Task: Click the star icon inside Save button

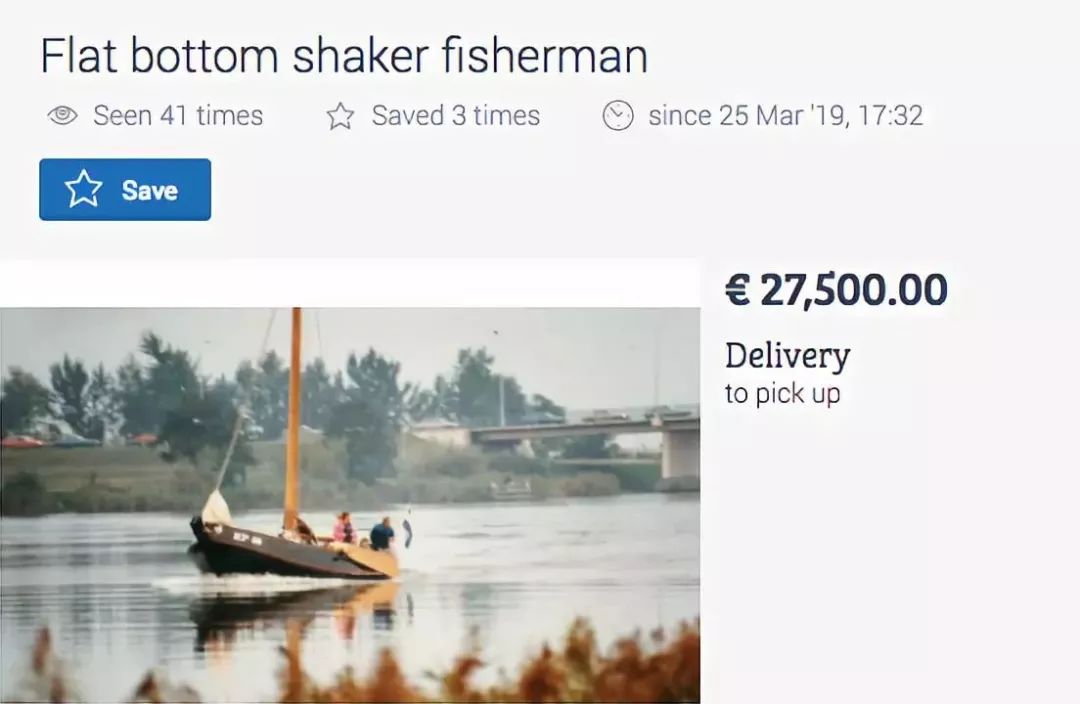Action: 83,189
